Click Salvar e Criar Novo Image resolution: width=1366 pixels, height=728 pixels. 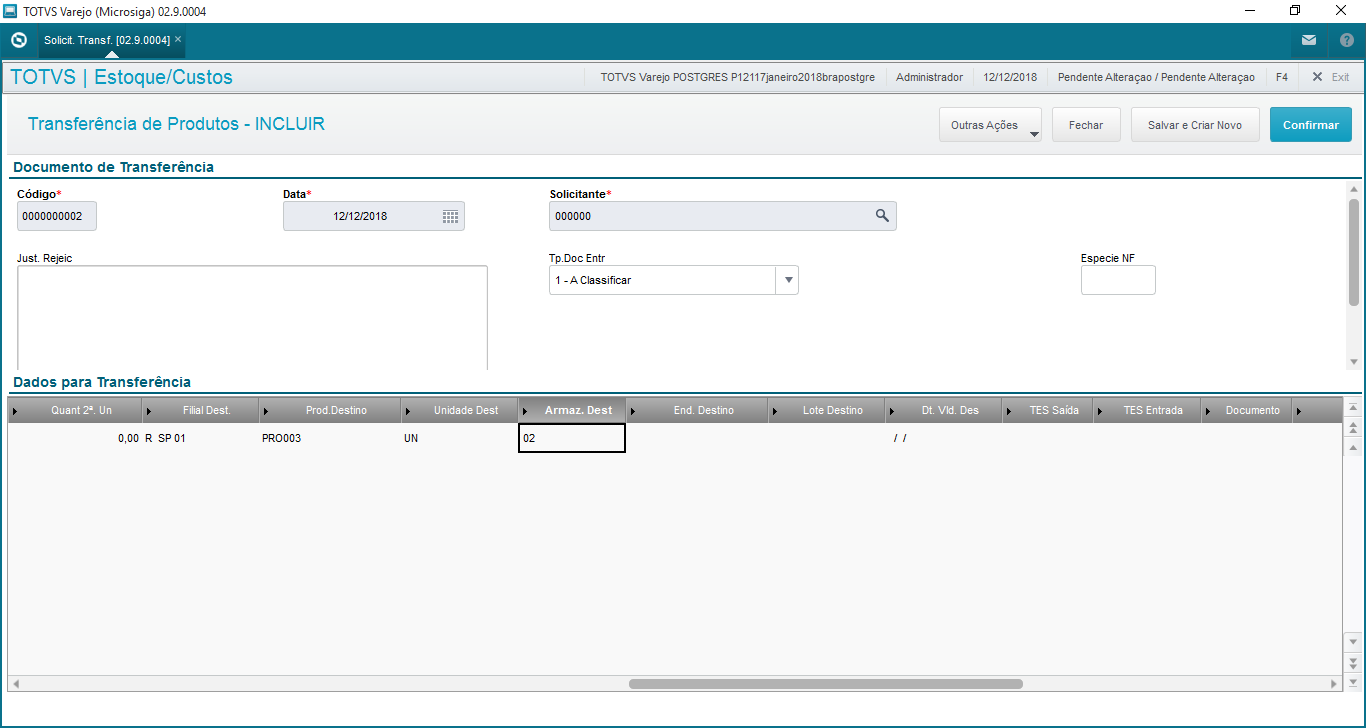coord(1195,125)
